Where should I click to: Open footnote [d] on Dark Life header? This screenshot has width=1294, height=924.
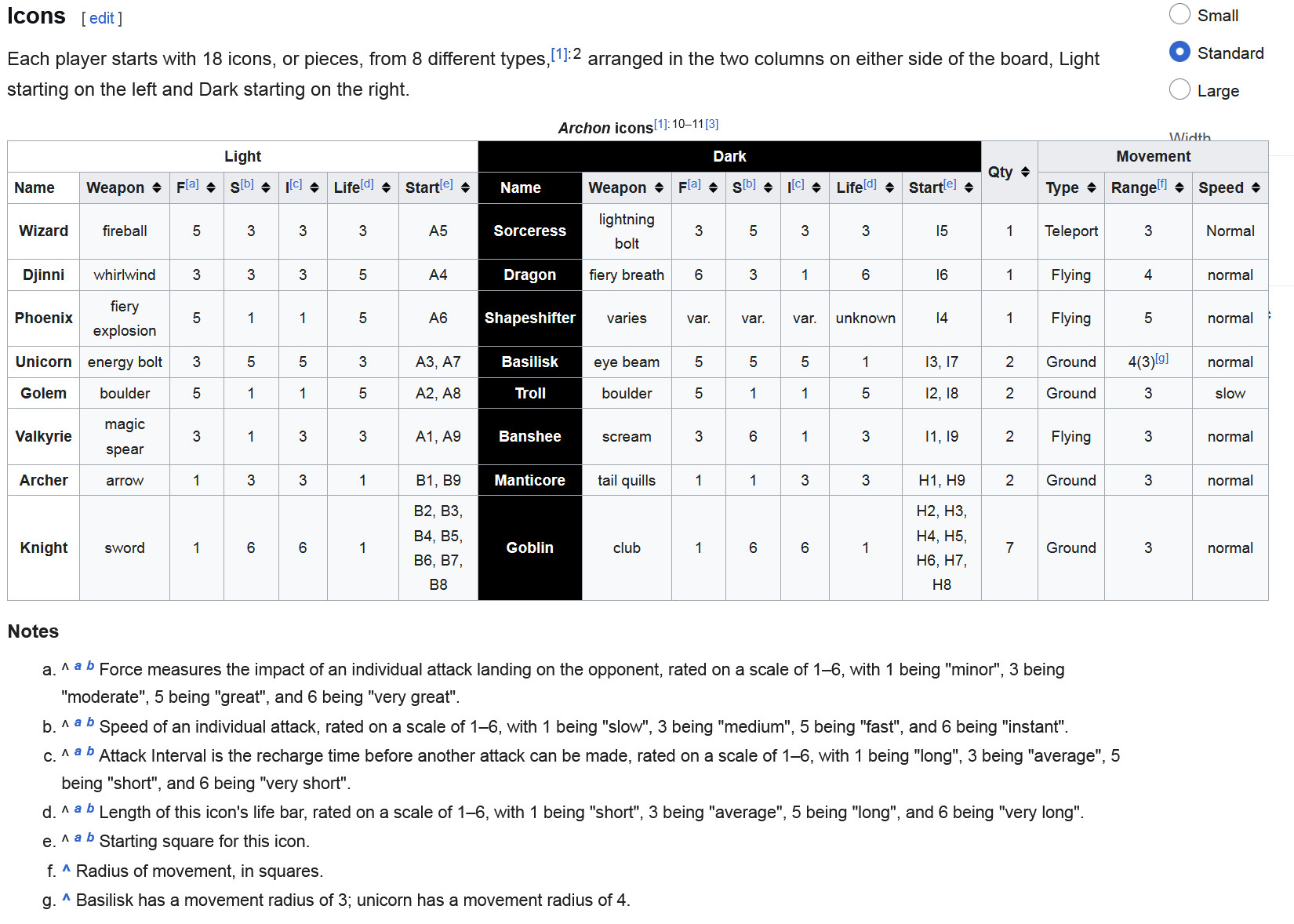click(x=870, y=184)
